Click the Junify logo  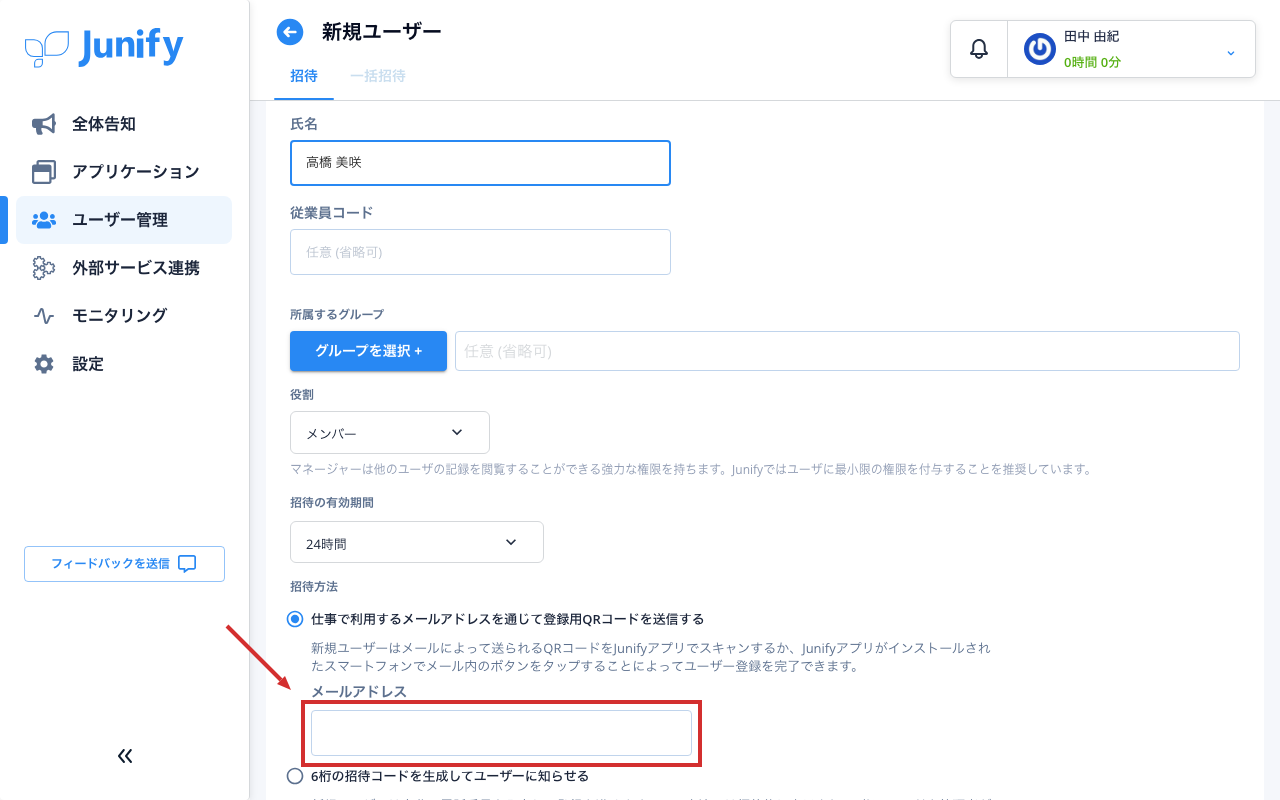coord(104,47)
